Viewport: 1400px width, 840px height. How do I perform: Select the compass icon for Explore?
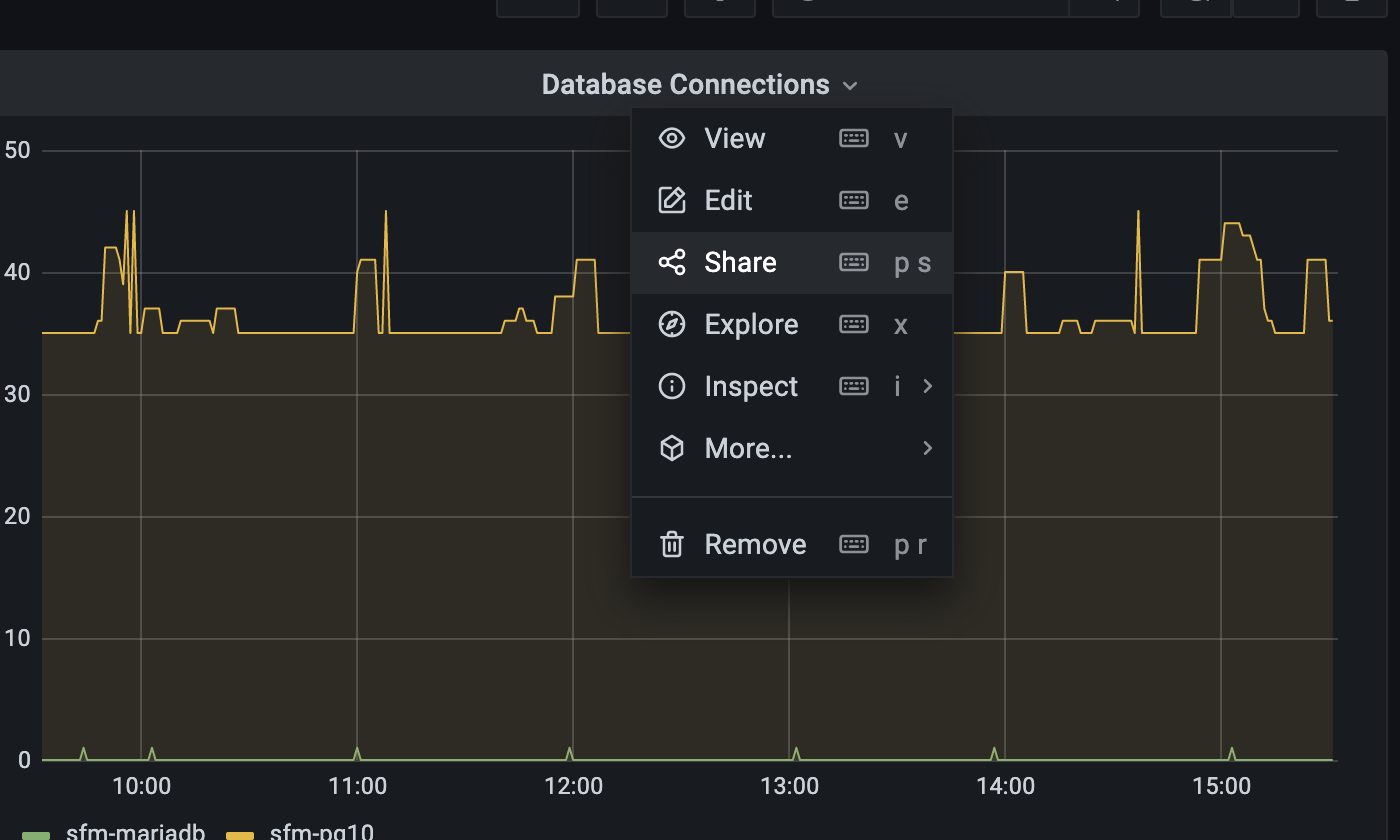click(671, 324)
